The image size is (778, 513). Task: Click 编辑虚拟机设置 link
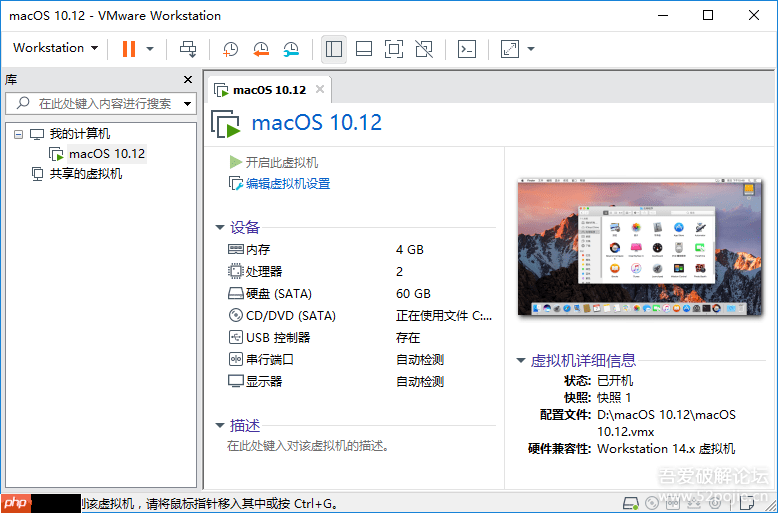[288, 184]
